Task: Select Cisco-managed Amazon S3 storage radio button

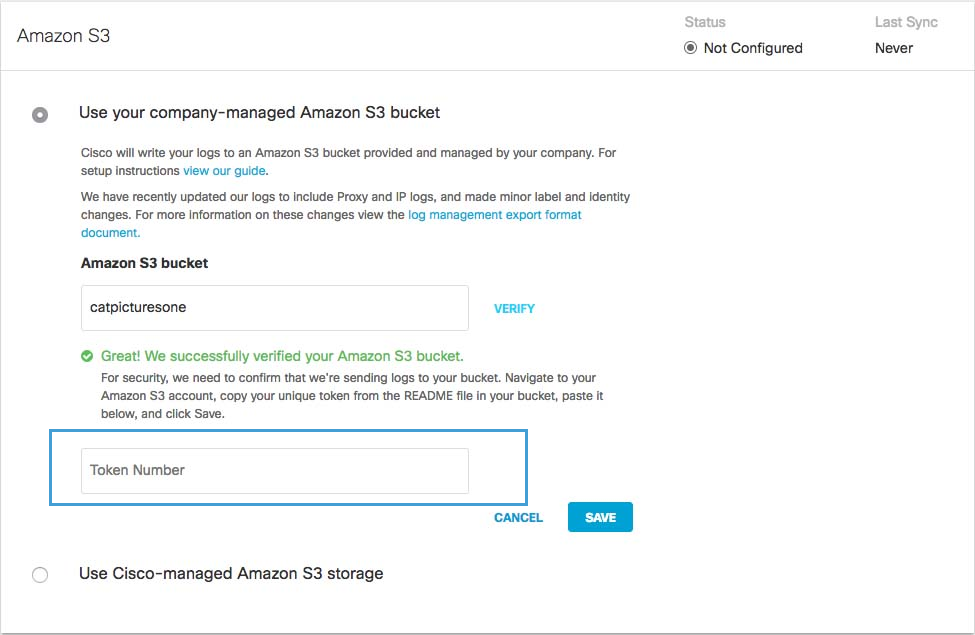Action: (40, 575)
